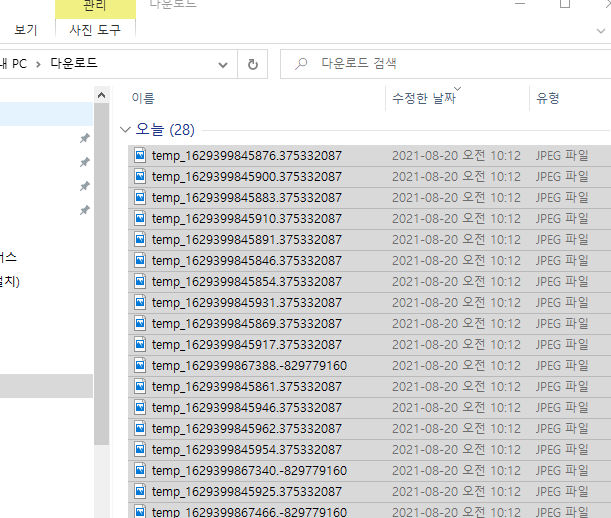Select the 관리 contextual tab

point(95,7)
